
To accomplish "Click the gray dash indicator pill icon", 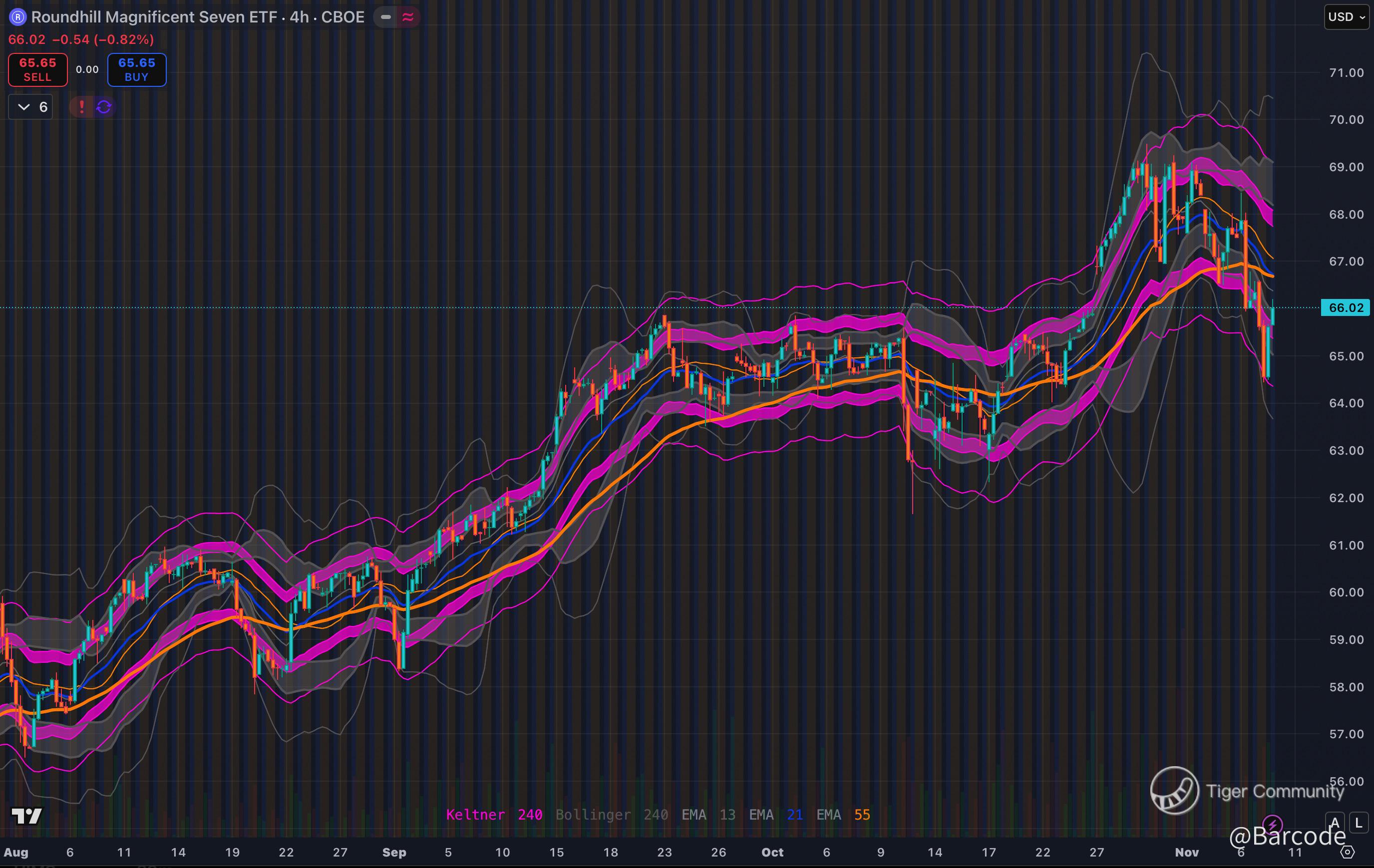I will [x=386, y=17].
